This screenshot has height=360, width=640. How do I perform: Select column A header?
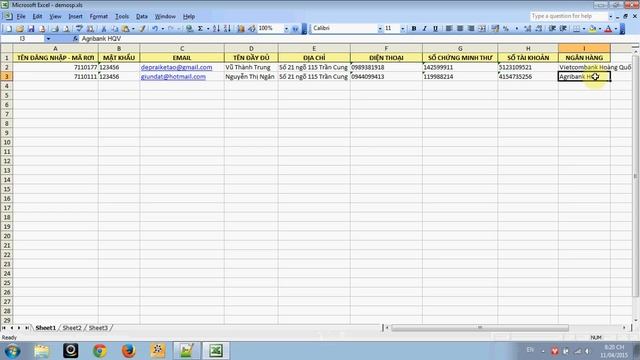point(56,48)
